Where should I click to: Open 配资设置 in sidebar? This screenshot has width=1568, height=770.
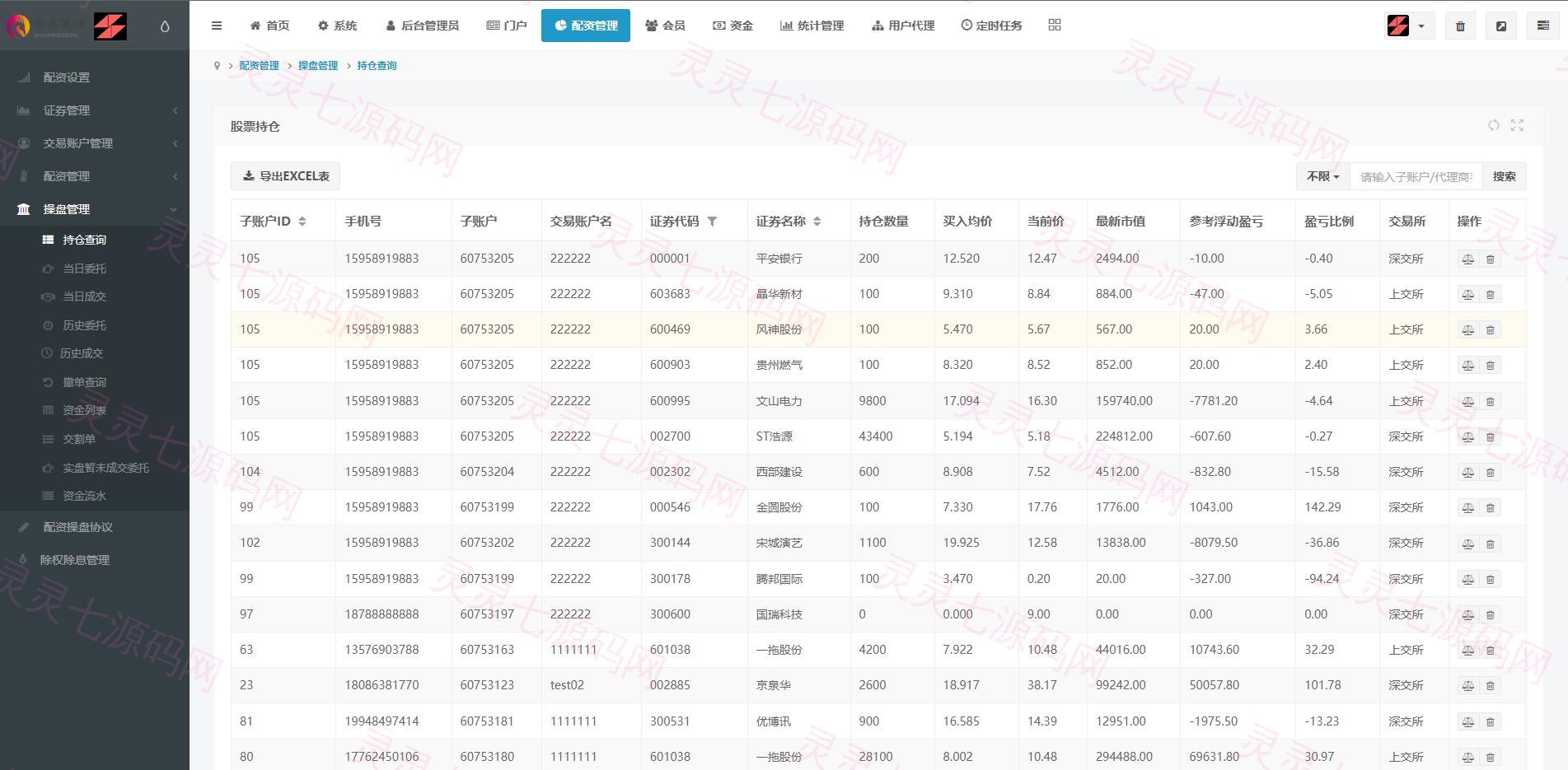(x=95, y=77)
